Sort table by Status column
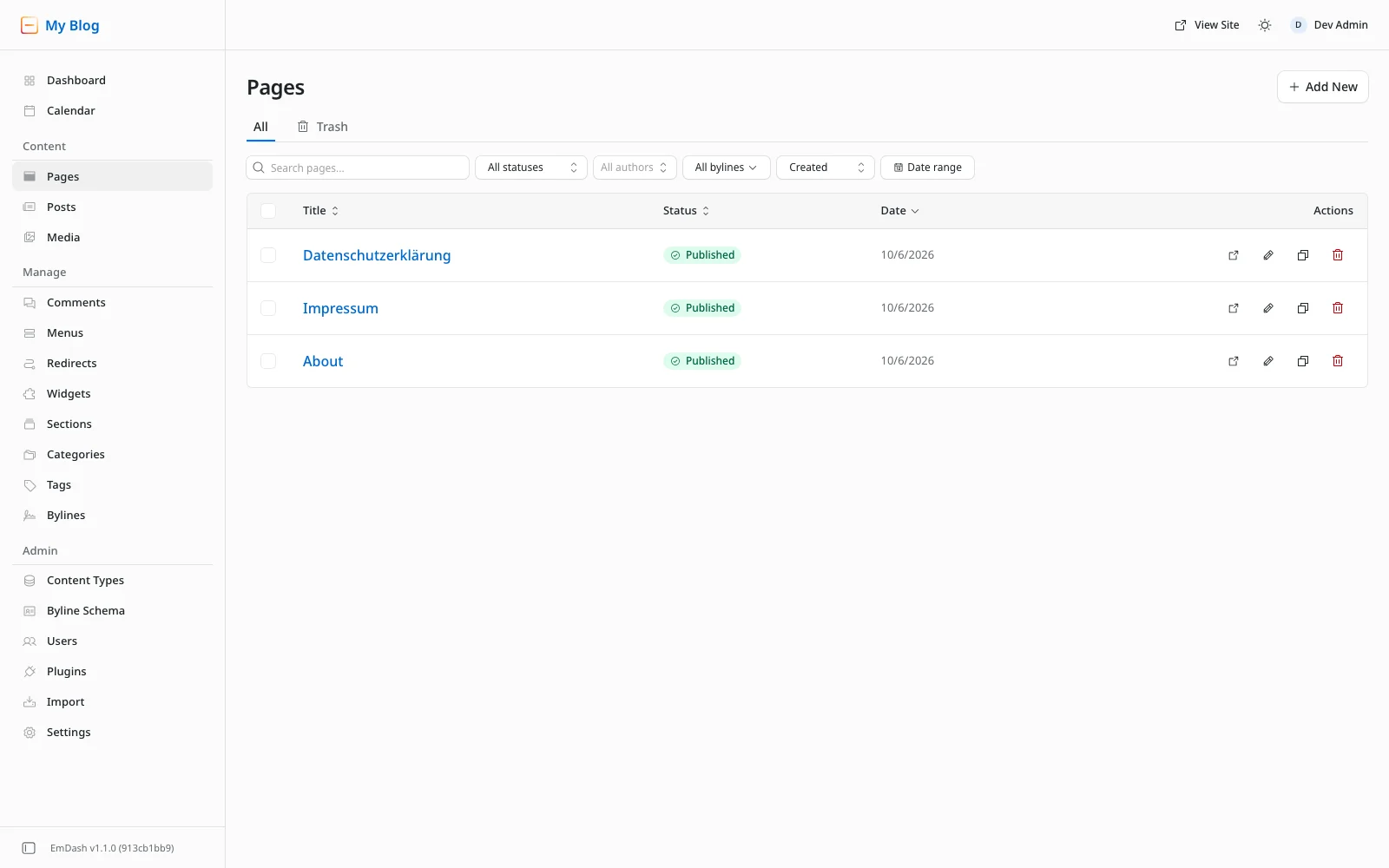The width and height of the screenshot is (1389, 868). click(686, 211)
